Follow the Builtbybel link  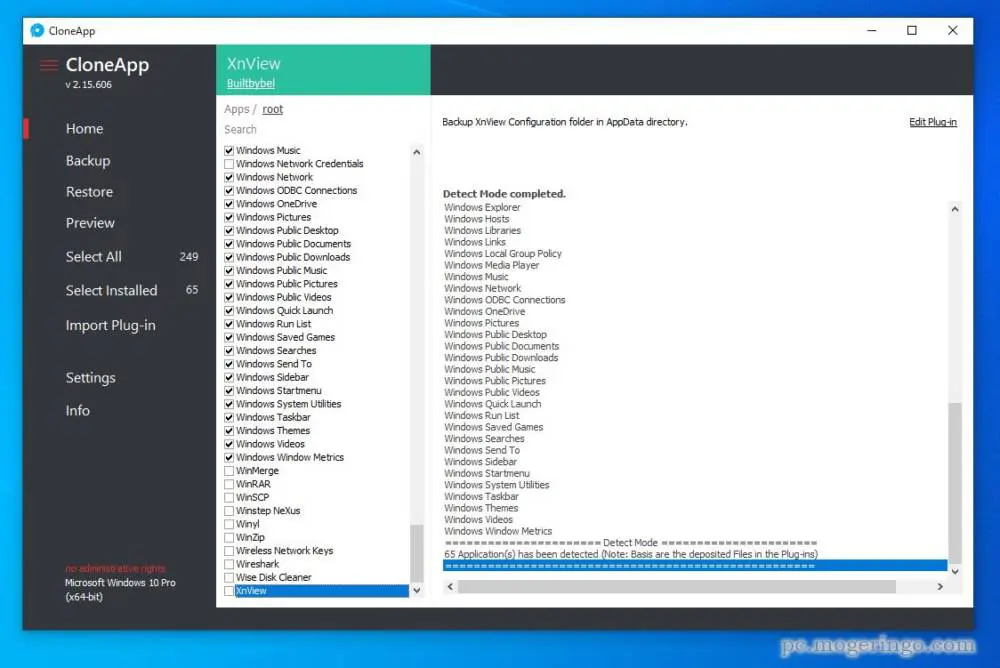(251, 84)
